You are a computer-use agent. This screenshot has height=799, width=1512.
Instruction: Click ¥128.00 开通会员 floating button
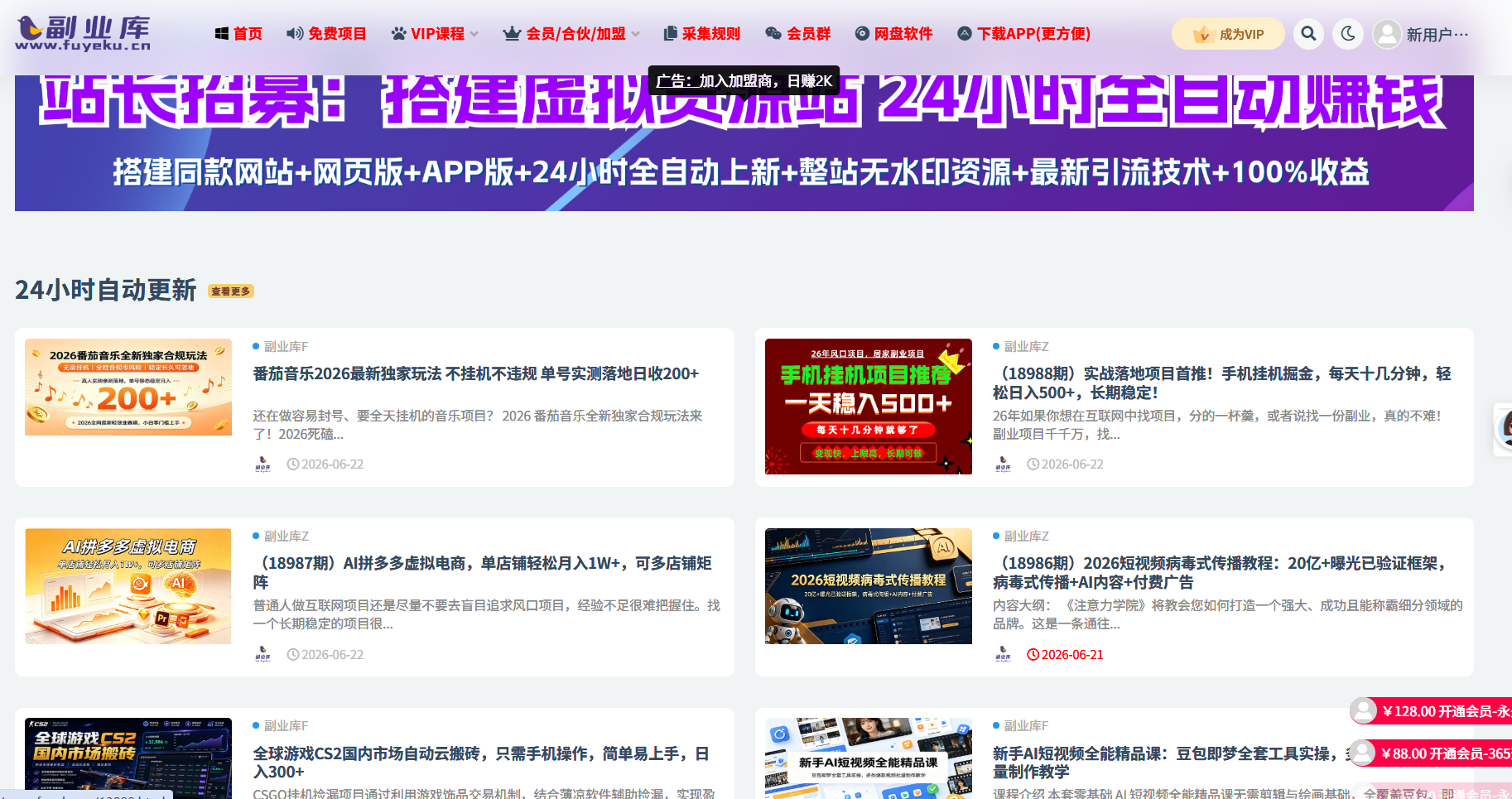[1432, 711]
